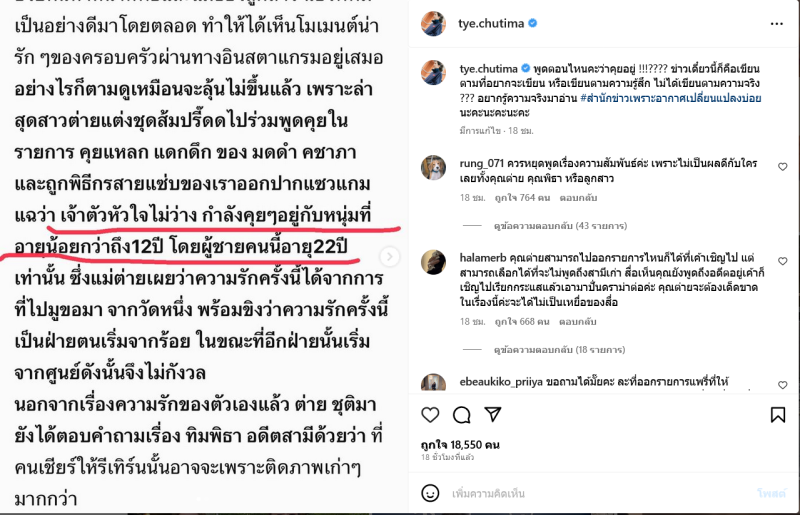Screen dimensions: 800x515
Task: Click the blue hashtag in caption
Action: (x=670, y=98)
